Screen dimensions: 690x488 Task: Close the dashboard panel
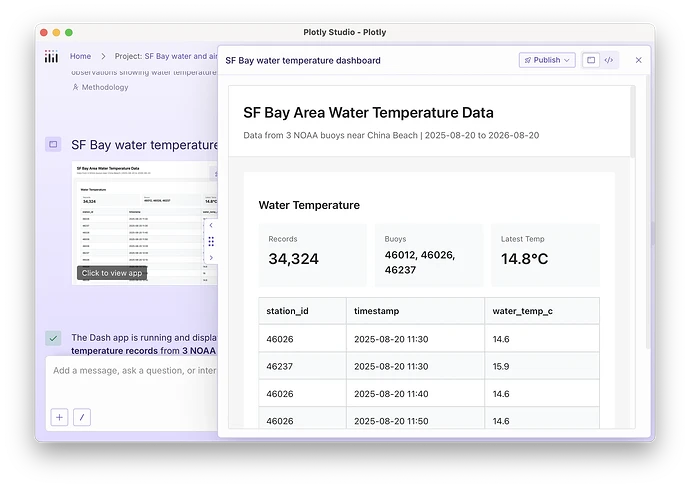click(x=639, y=60)
